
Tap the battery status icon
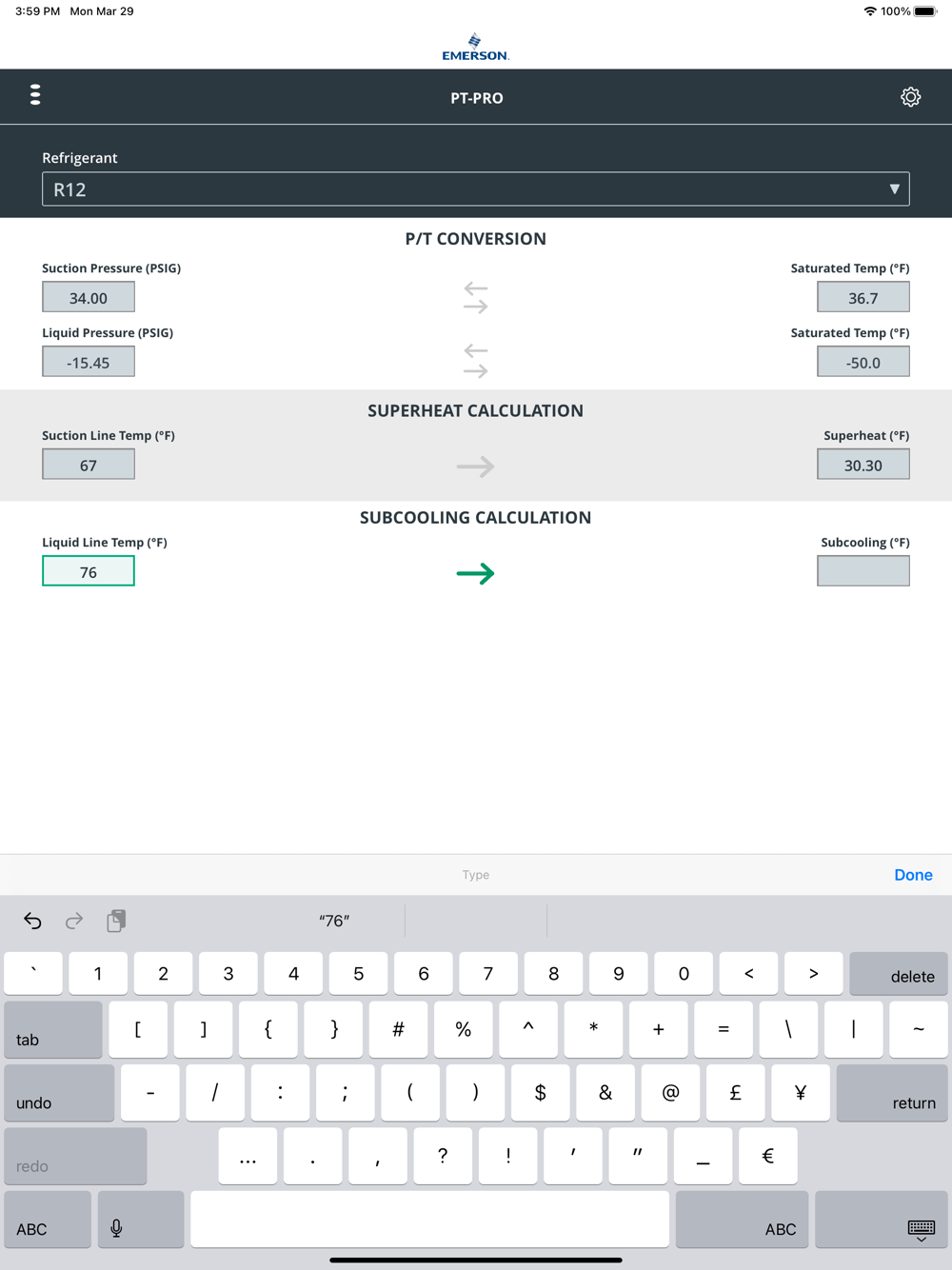click(x=925, y=11)
